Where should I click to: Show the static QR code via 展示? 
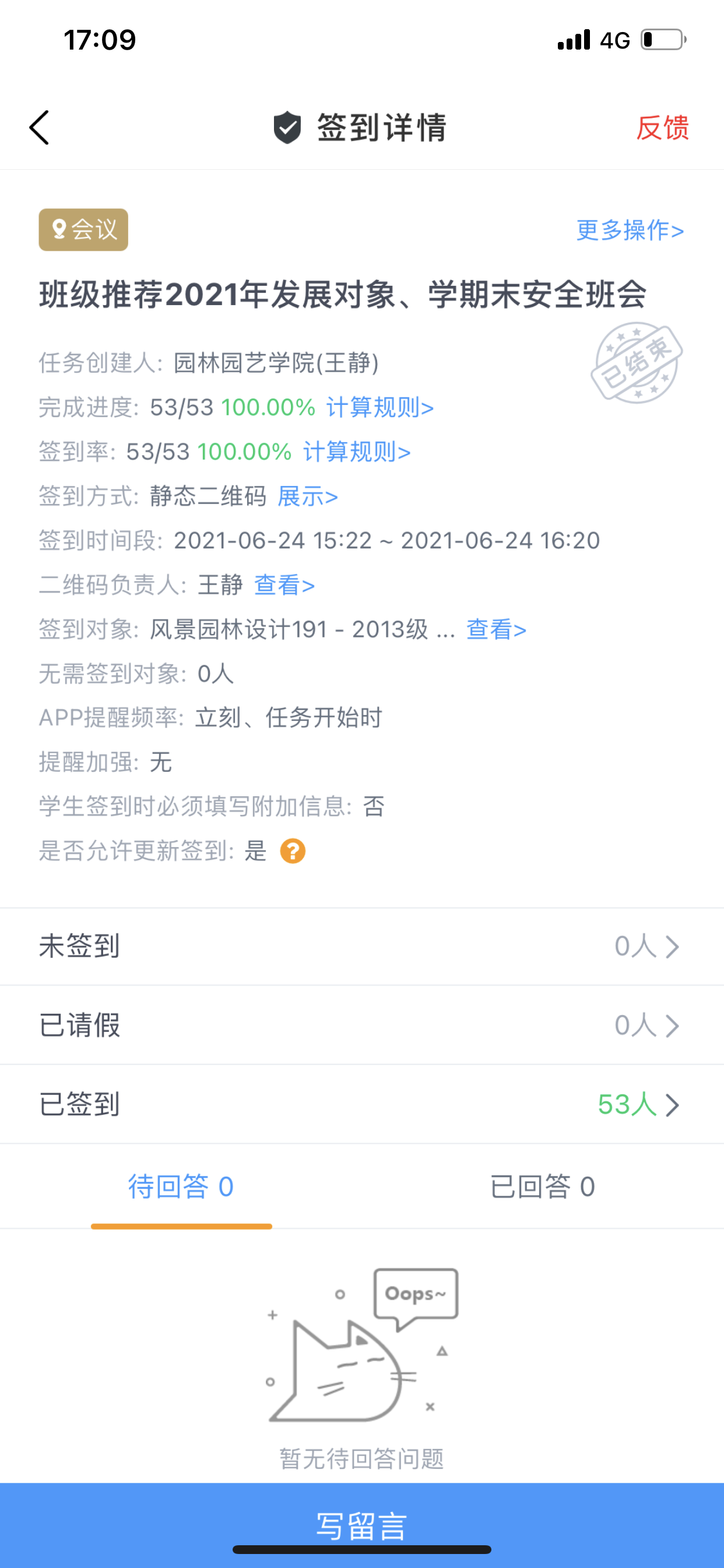(307, 496)
